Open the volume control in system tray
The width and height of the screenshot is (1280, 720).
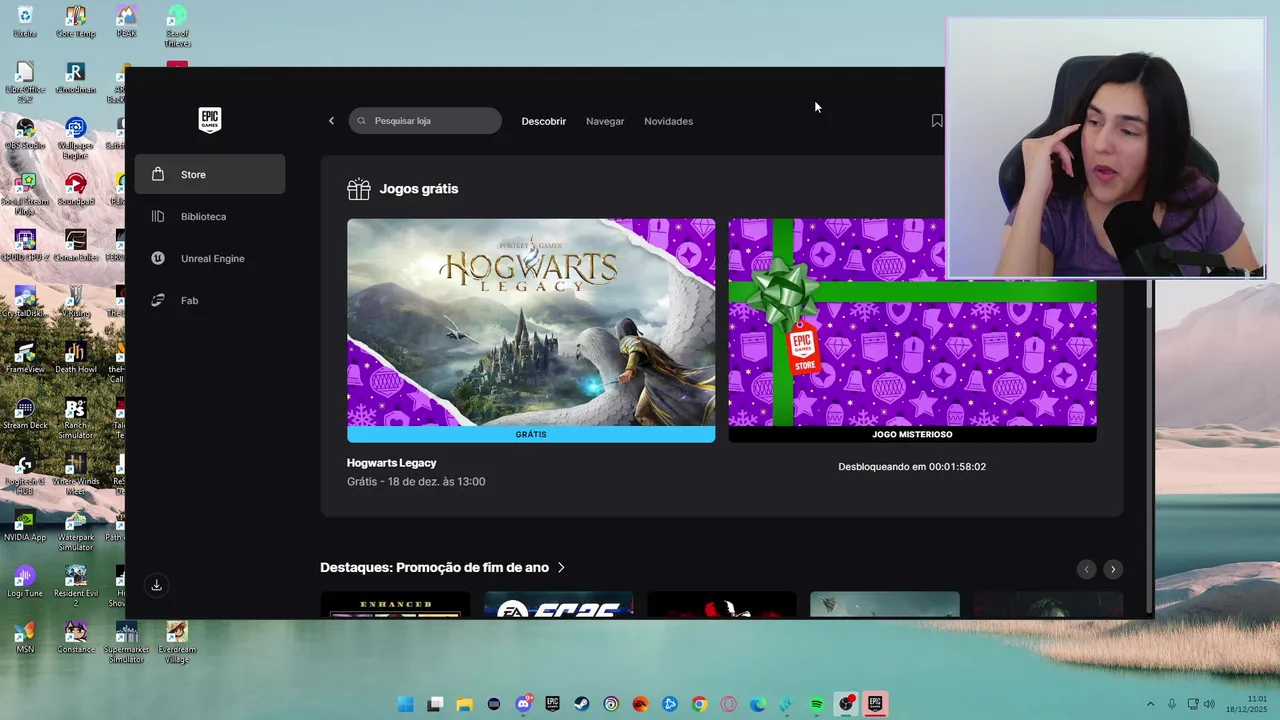(1209, 704)
